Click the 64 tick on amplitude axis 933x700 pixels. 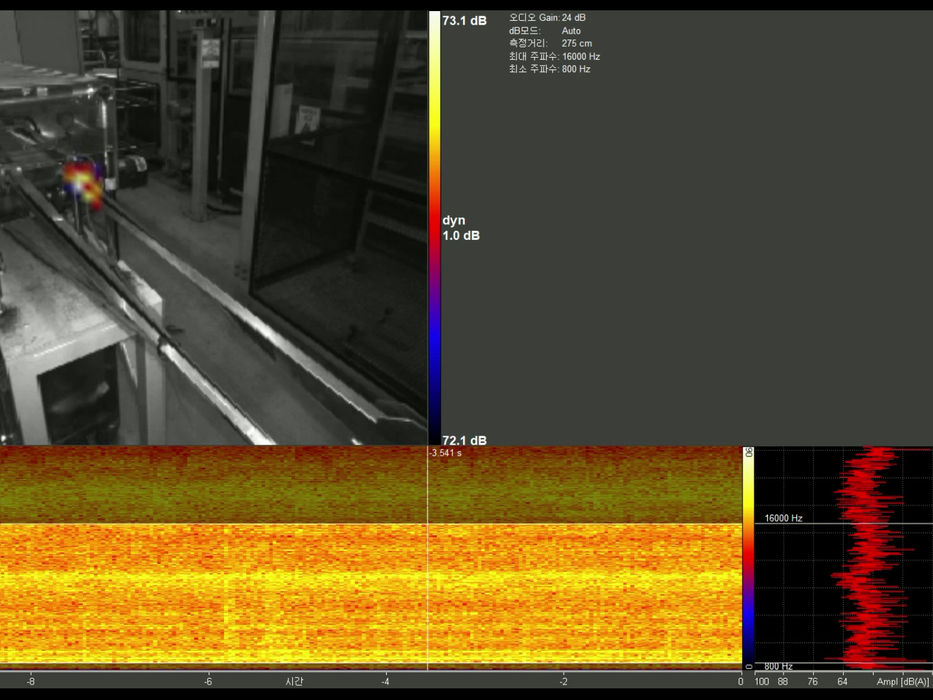[x=843, y=682]
